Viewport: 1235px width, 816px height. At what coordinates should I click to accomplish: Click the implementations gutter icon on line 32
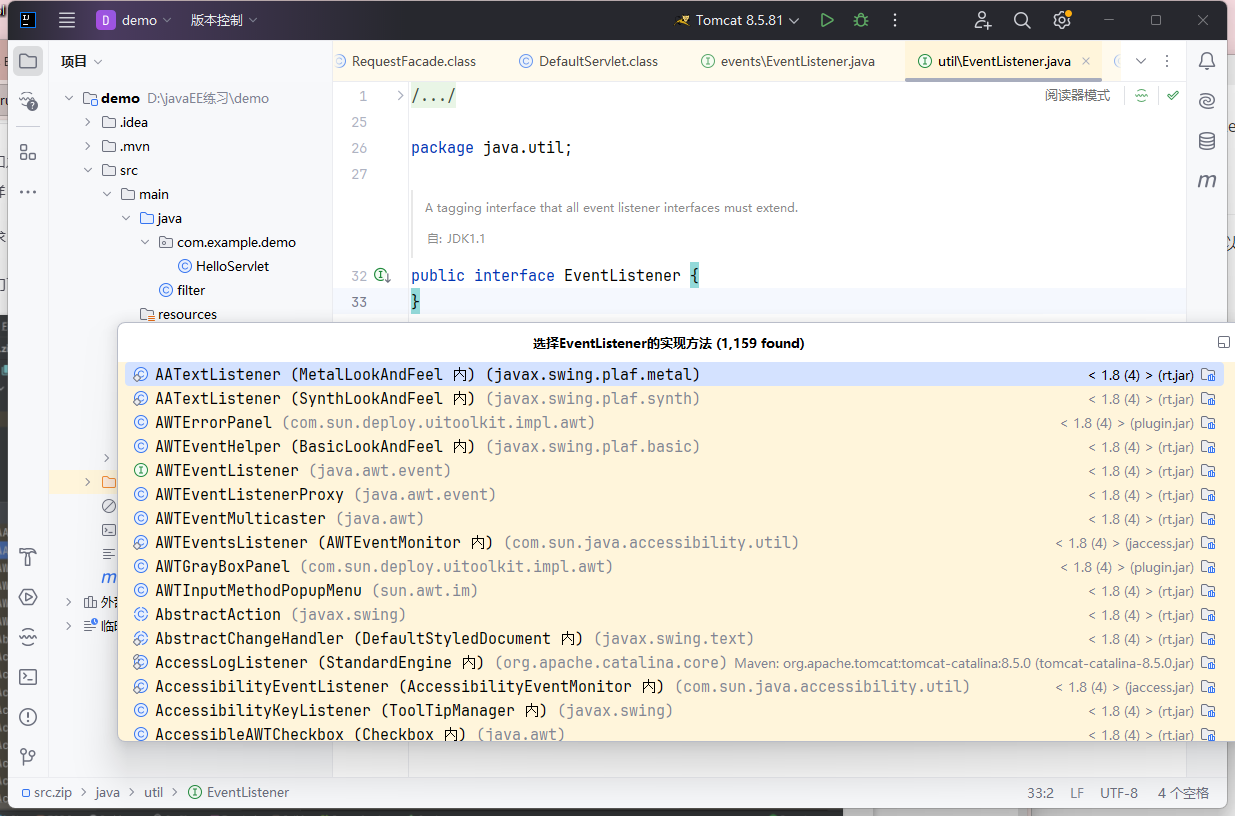coord(381,275)
